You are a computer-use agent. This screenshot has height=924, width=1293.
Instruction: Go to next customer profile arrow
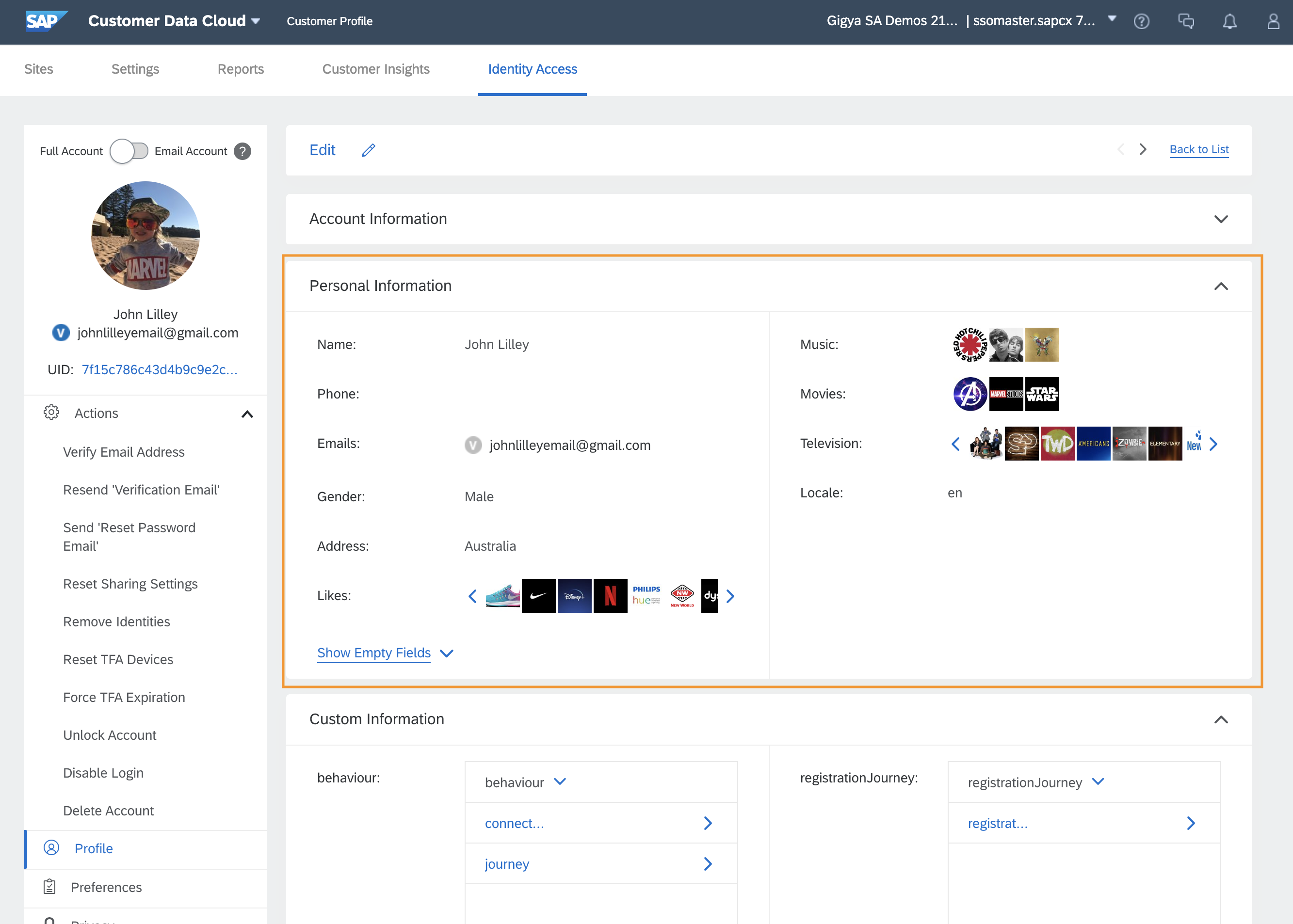pos(1142,150)
